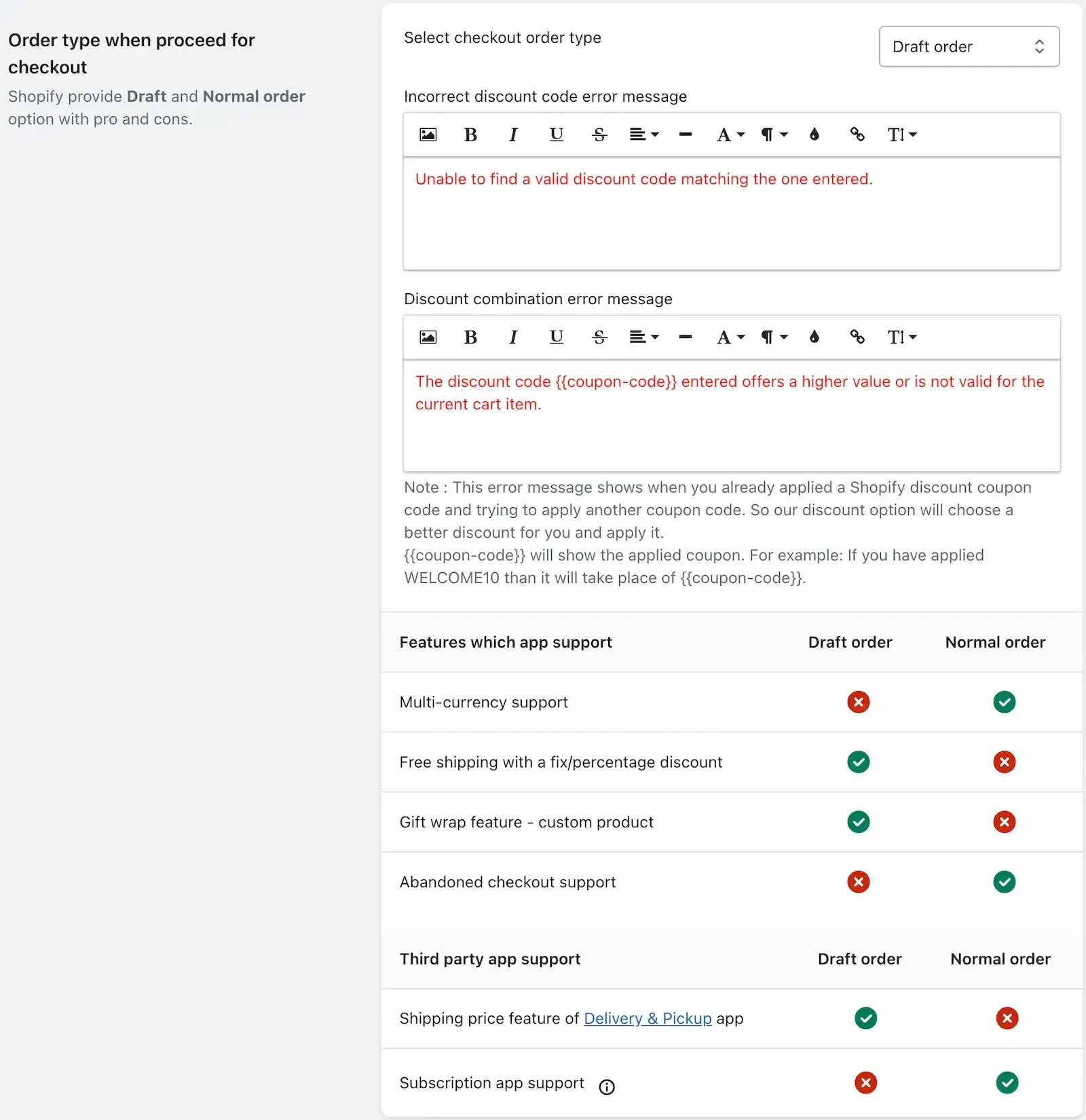Expand Font Family dropdown in discount combination editor
The height and width of the screenshot is (1120, 1086).
731,337
